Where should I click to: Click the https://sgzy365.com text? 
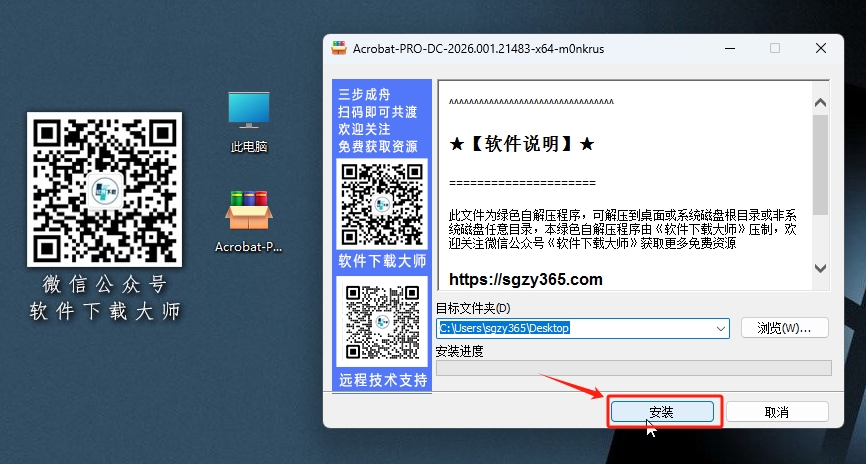coord(526,280)
